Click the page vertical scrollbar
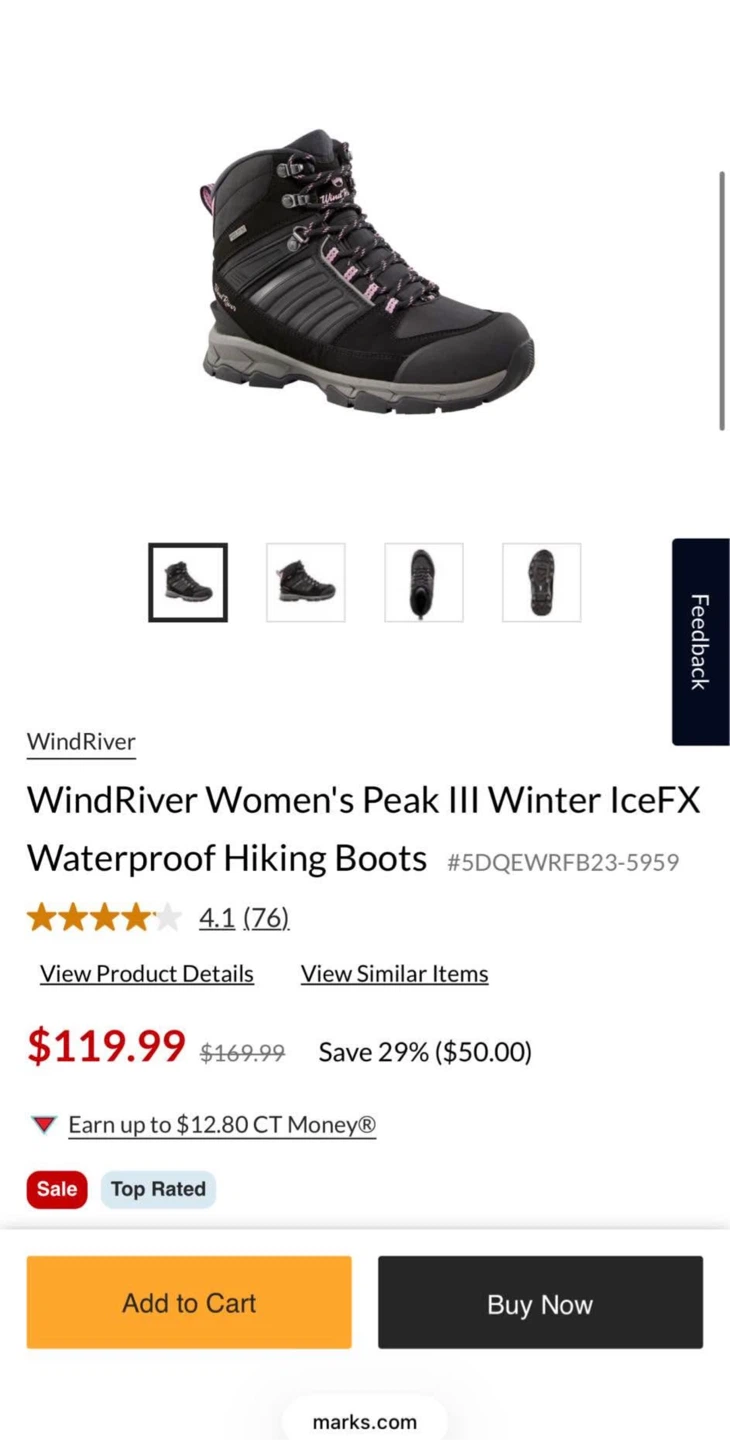 coord(722,301)
